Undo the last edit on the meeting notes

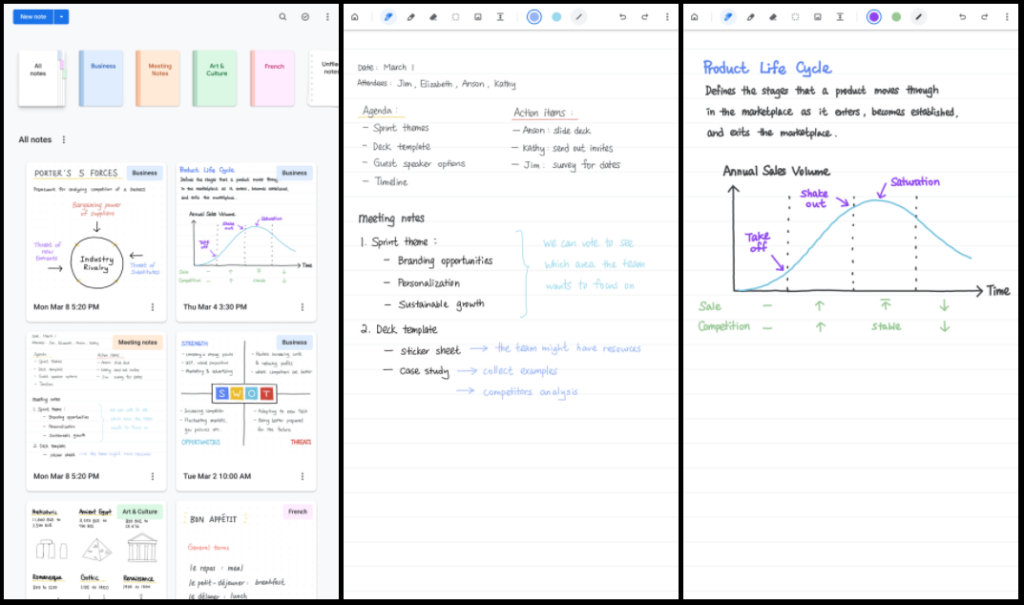[x=623, y=16]
